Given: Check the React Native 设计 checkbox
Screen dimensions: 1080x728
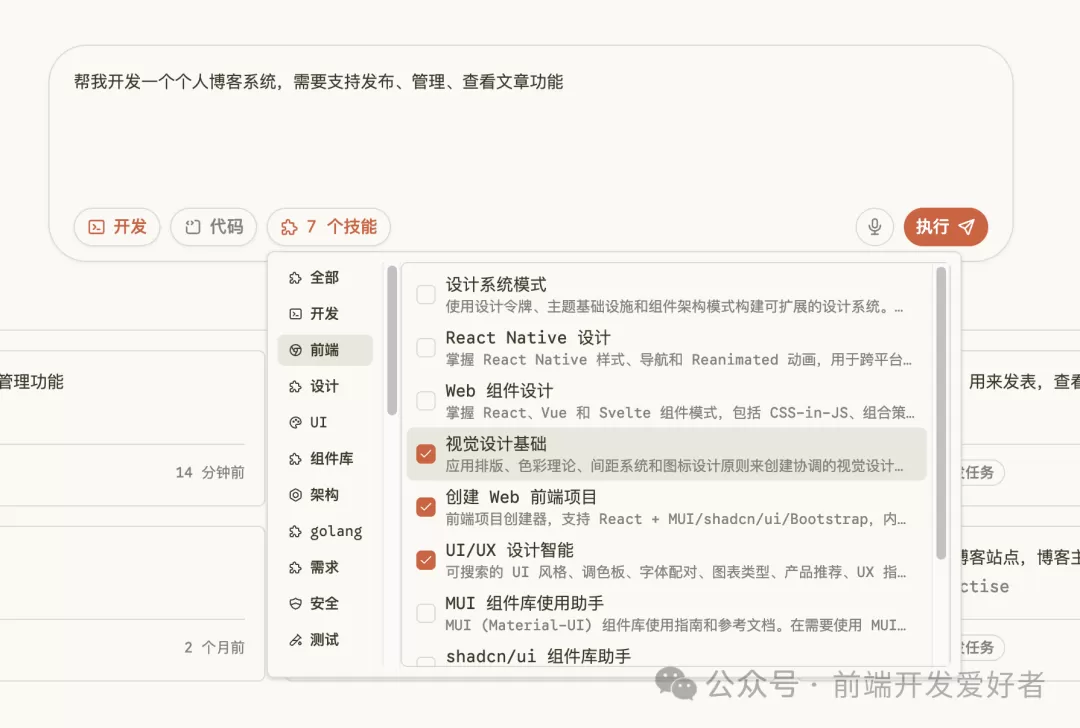Looking at the screenshot, I should pos(426,348).
